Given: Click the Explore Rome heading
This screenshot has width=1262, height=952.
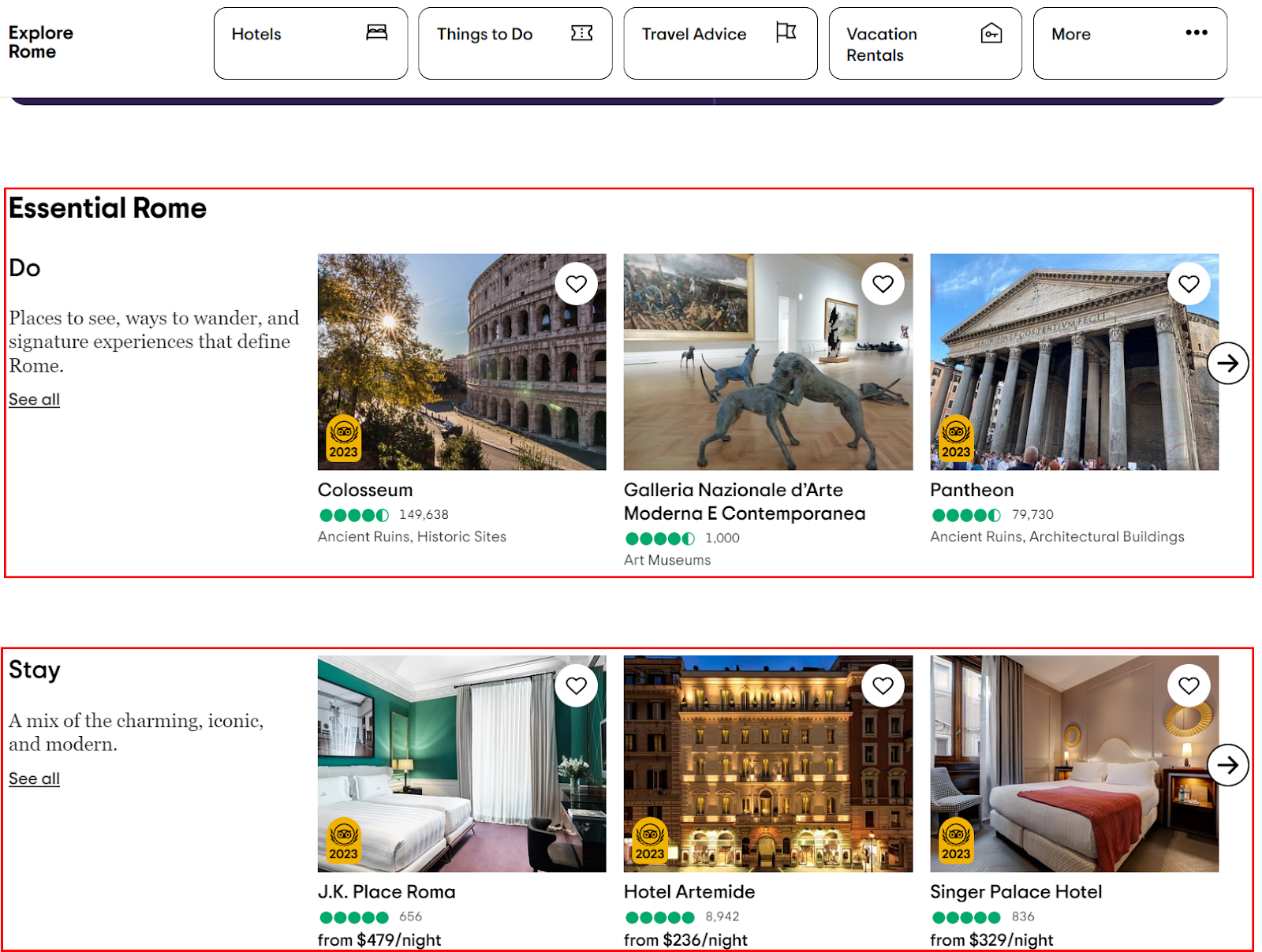Looking at the screenshot, I should coord(41,43).
